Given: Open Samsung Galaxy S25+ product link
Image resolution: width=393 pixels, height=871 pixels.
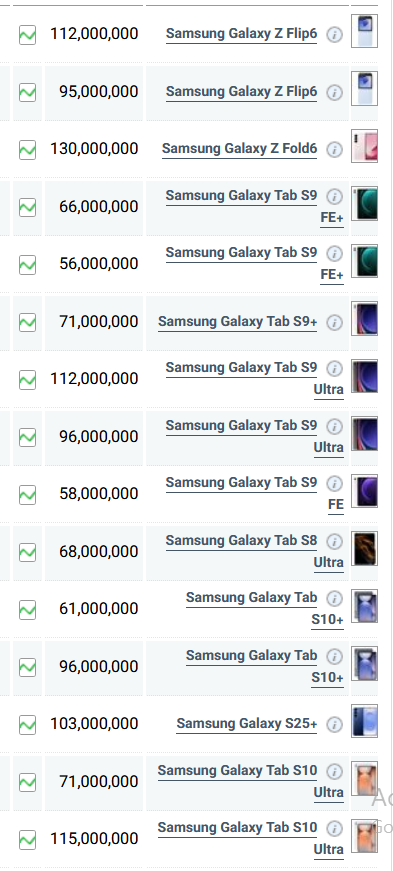Looking at the screenshot, I should pyautogui.click(x=247, y=724).
